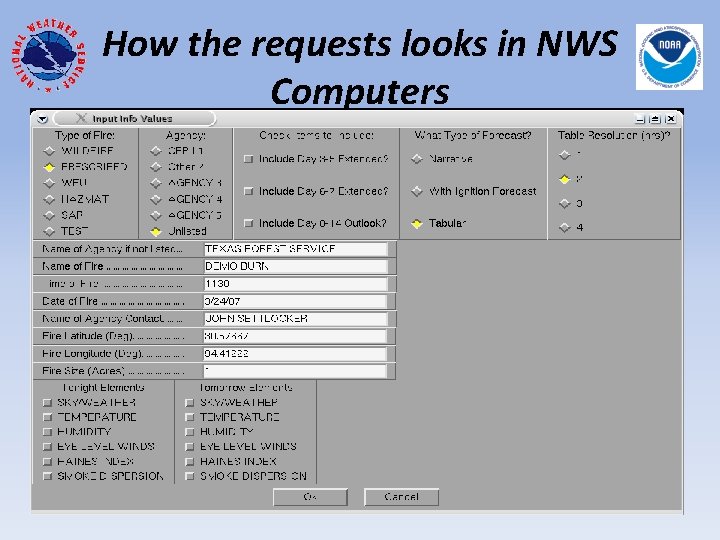
Task: Click the Type of Fire heading
Action: pyautogui.click(x=85, y=135)
